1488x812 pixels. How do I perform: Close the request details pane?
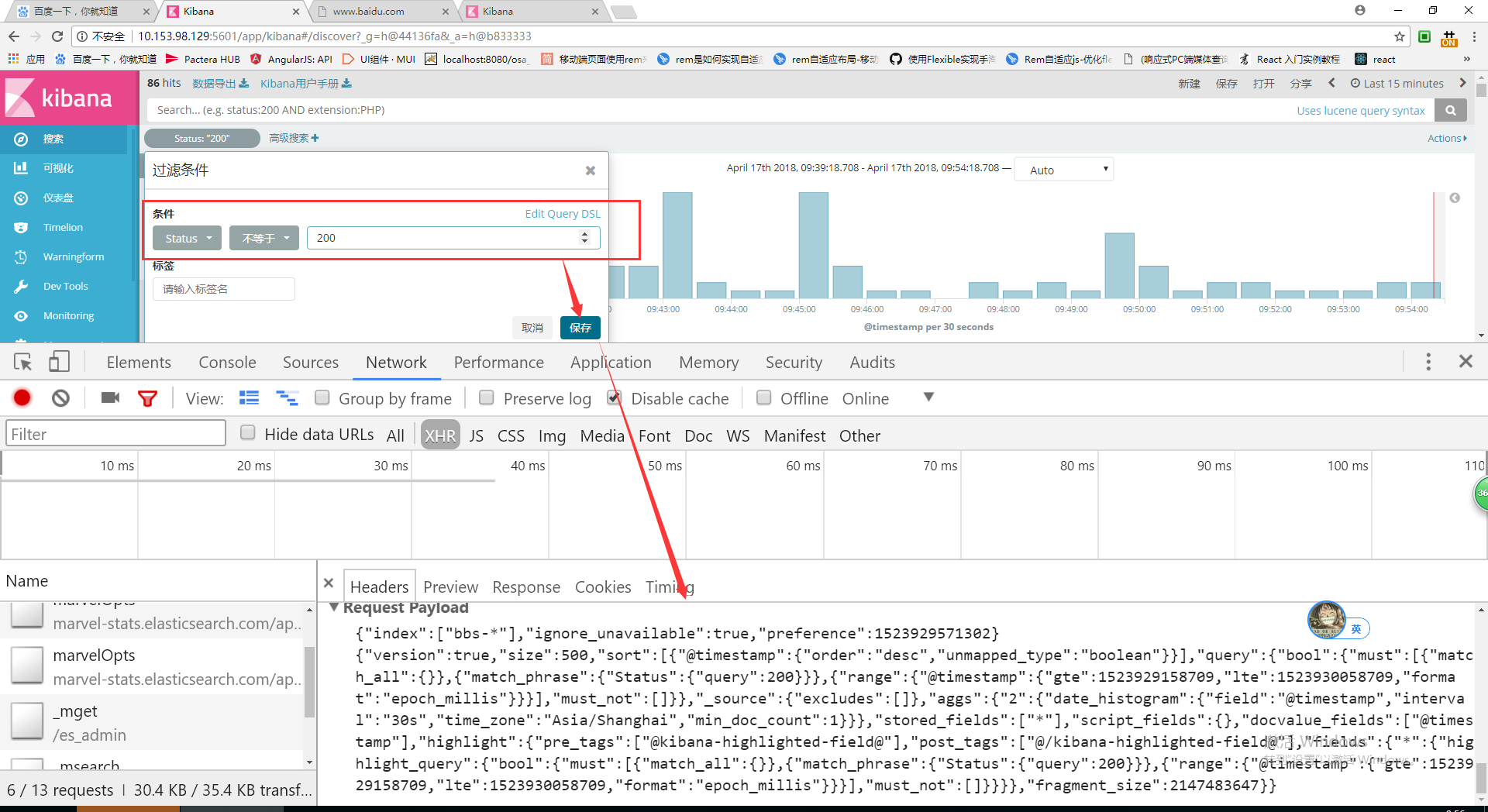[x=329, y=583]
